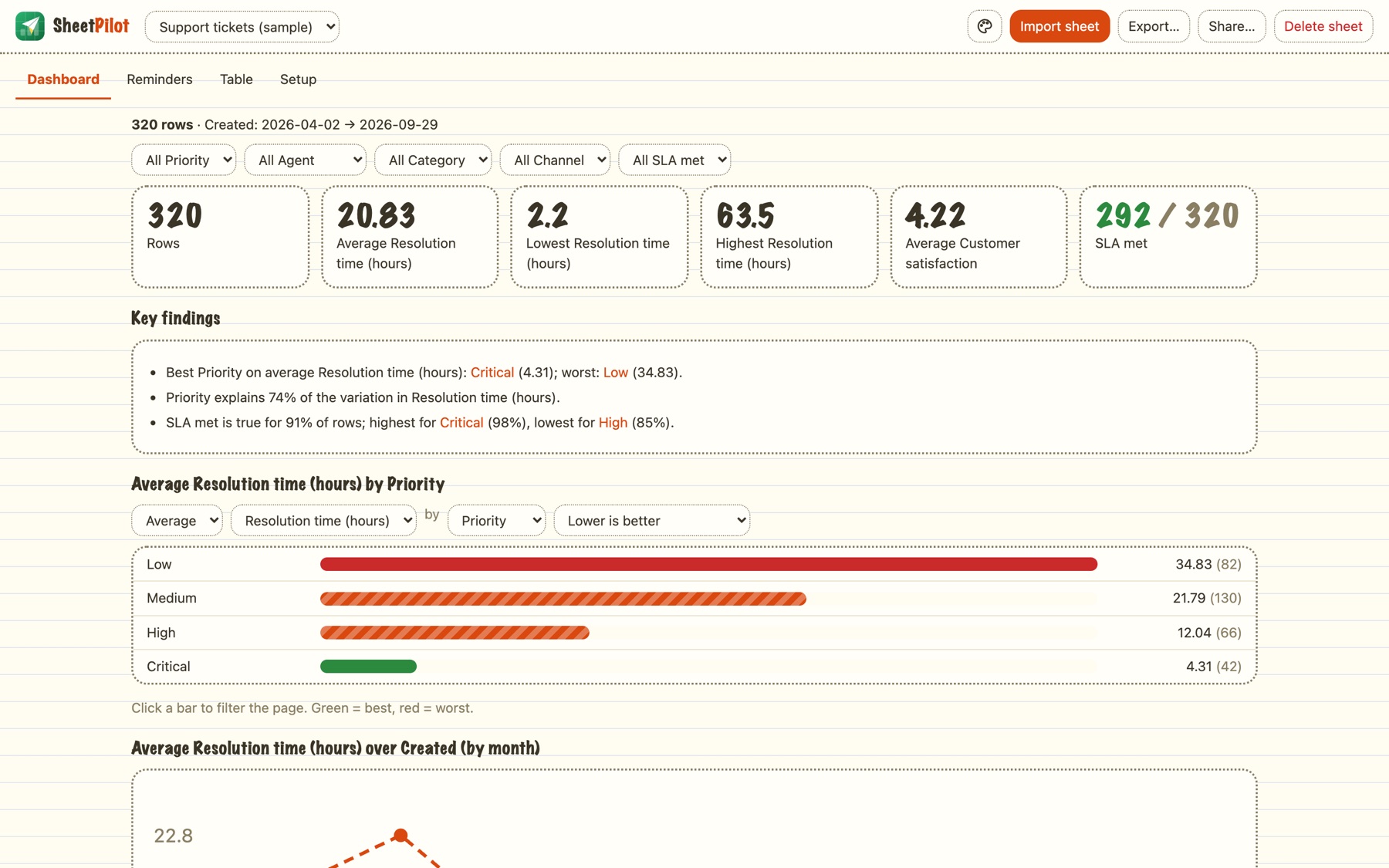Viewport: 1389px width, 868px height.
Task: Click the 34.83 (82) value for Low
Action: coord(1208,565)
